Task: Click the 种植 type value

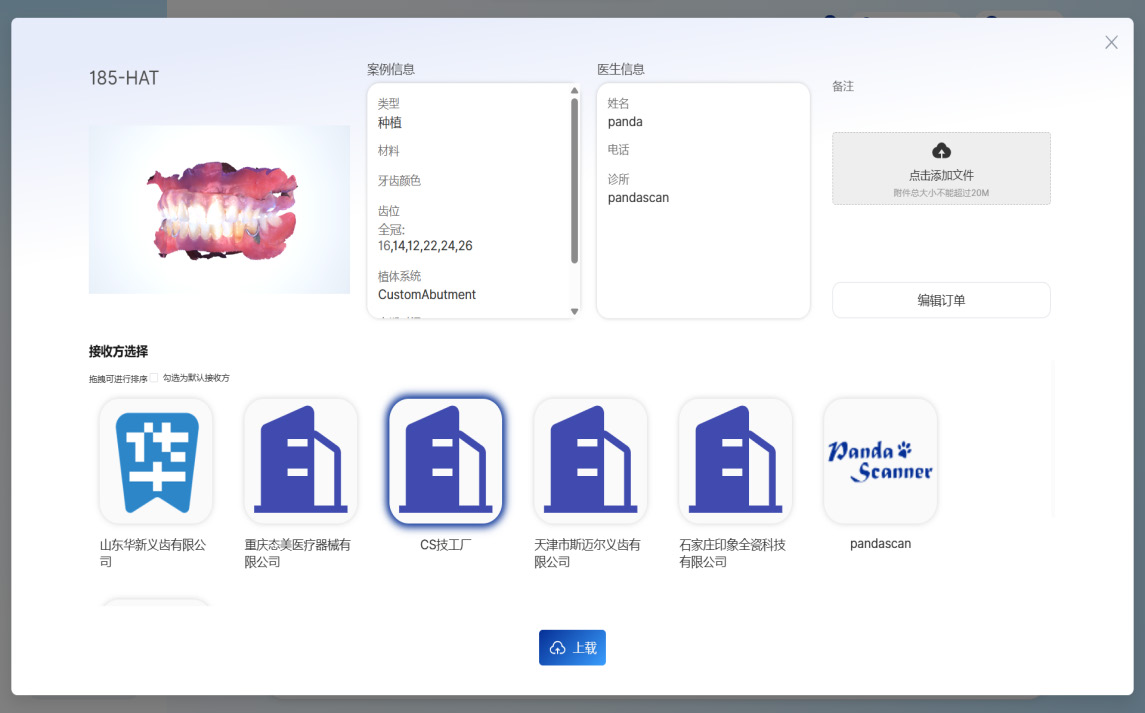Action: click(x=390, y=123)
